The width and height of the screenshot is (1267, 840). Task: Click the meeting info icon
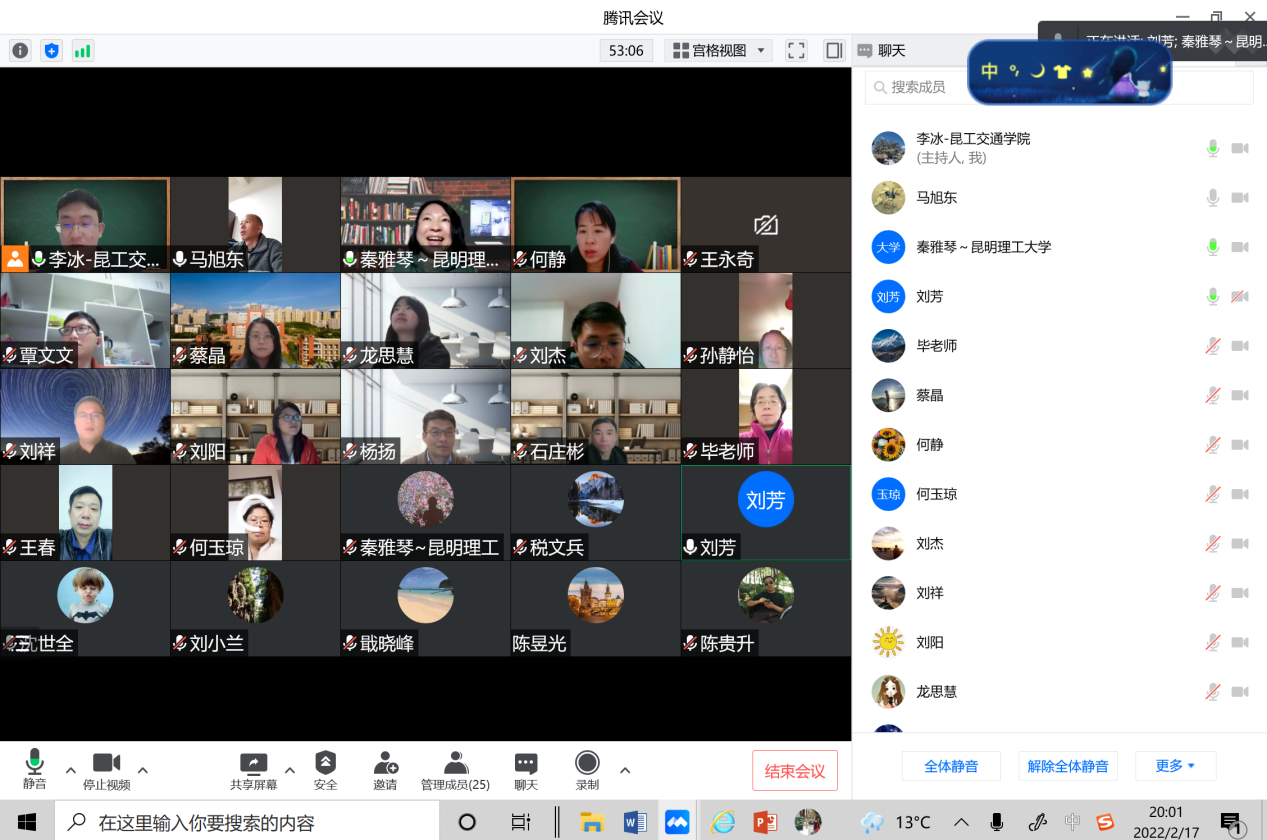pyautogui.click(x=20, y=50)
